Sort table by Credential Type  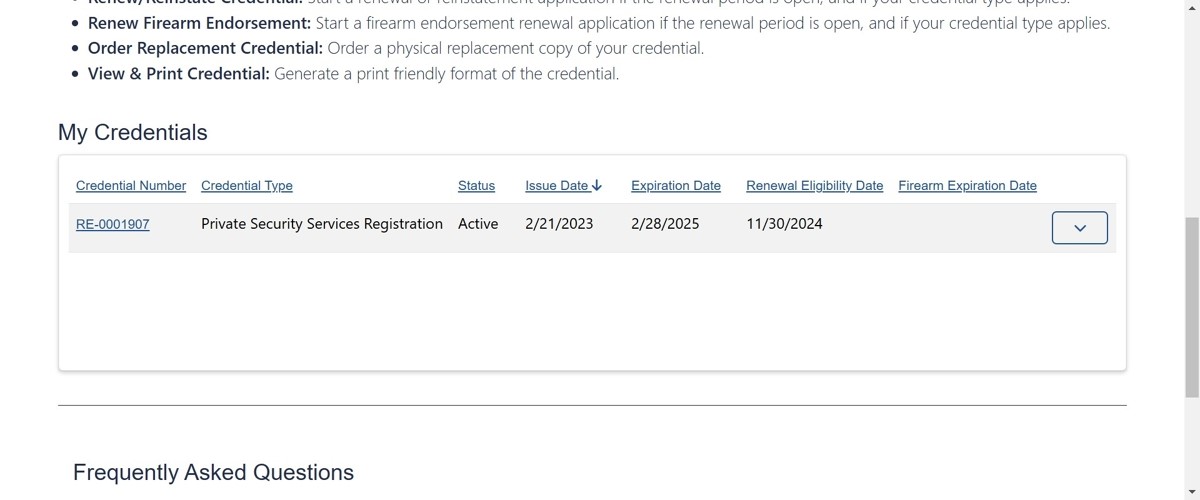[x=247, y=186]
